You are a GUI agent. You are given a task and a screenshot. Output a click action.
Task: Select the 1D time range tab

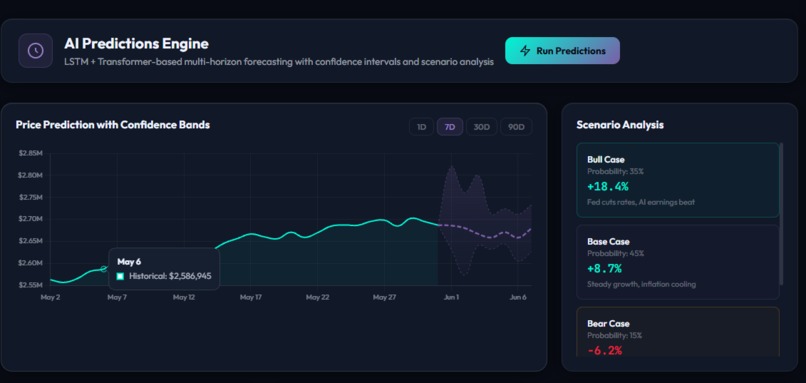point(422,127)
